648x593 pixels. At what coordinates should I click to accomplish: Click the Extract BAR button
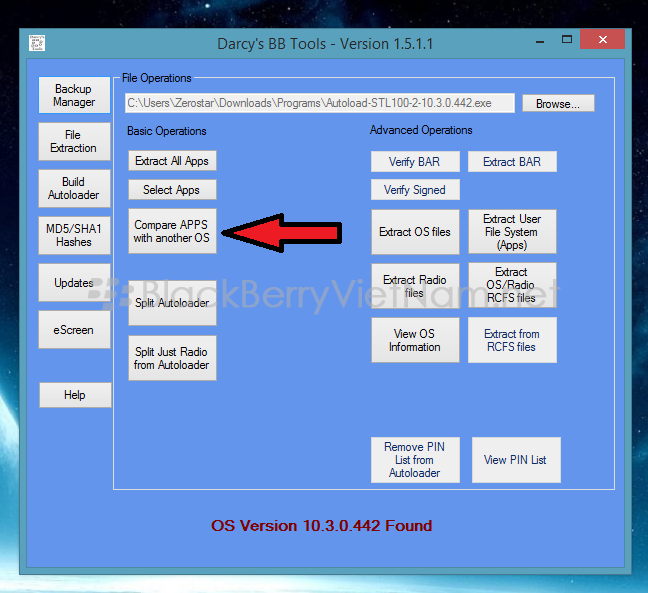point(512,162)
